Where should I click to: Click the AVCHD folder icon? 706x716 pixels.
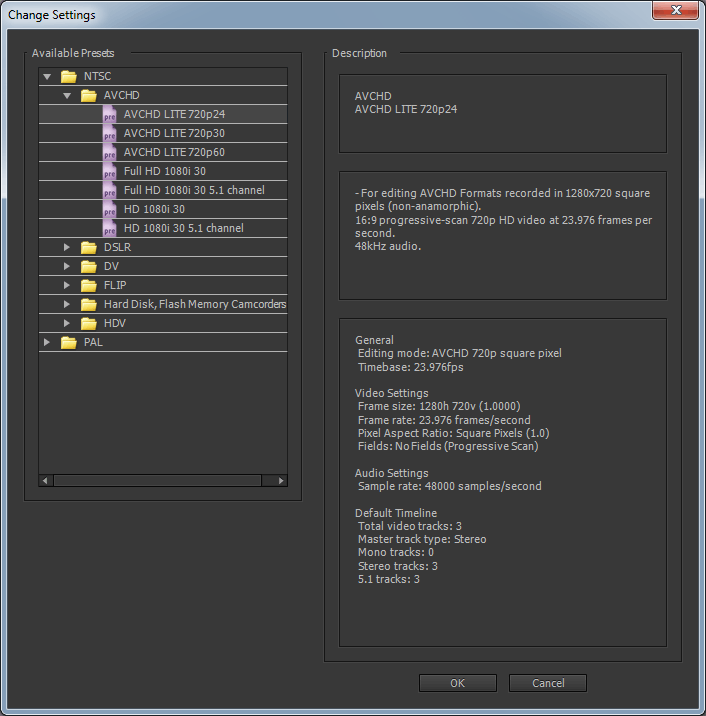coord(89,95)
